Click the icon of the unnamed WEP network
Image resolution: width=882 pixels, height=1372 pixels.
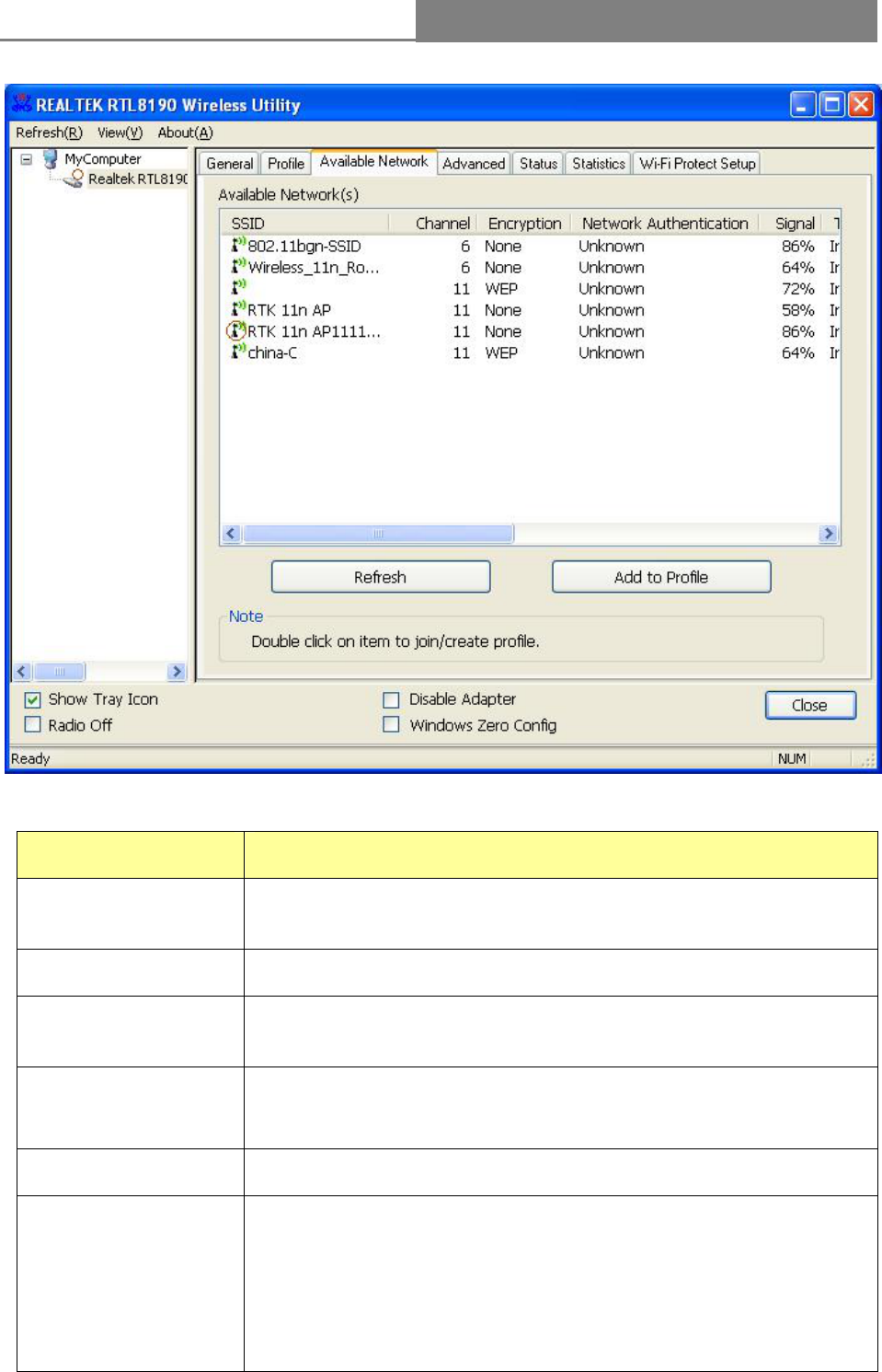pyautogui.click(x=238, y=287)
